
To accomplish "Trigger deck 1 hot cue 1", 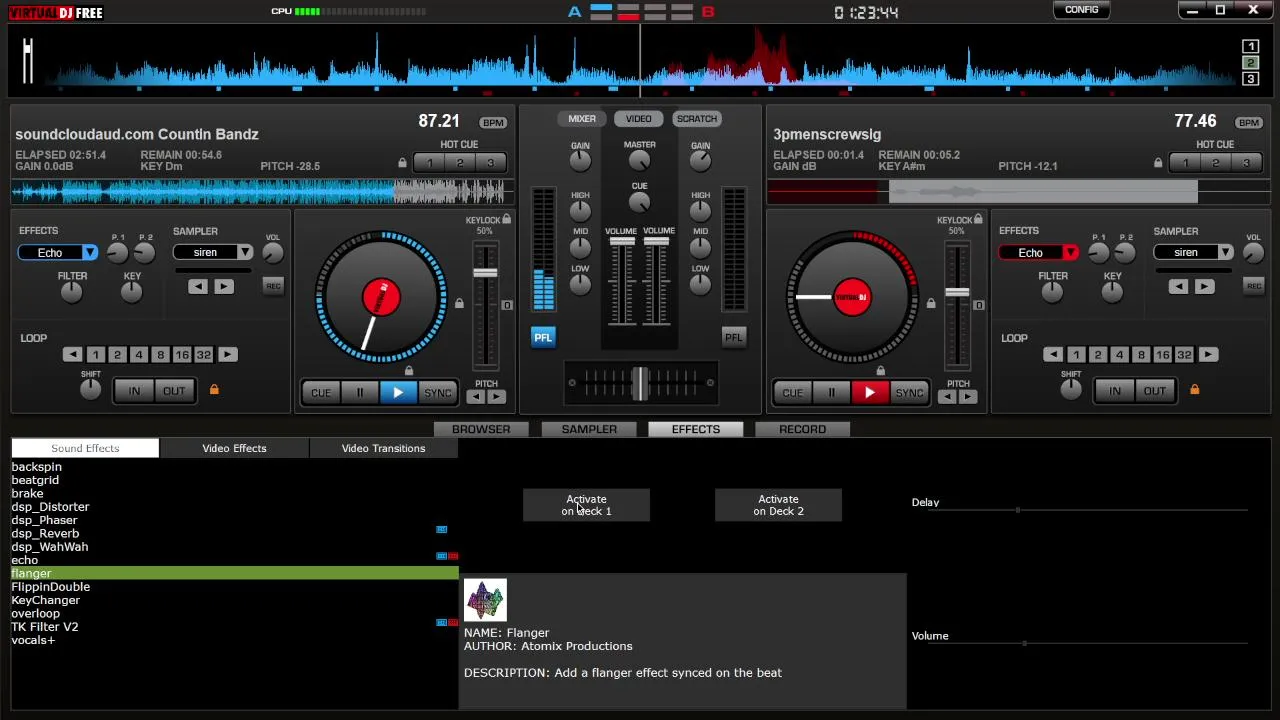I will (429, 163).
